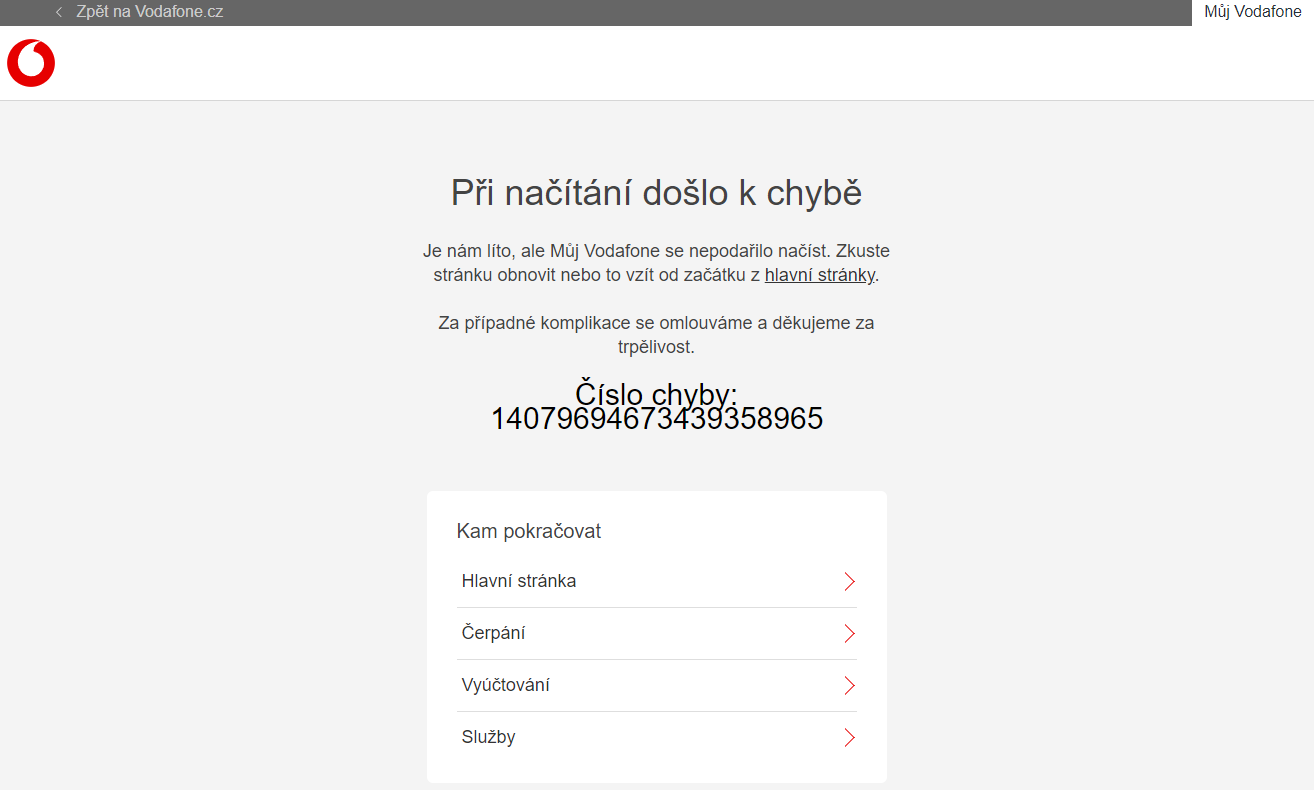Click the arrow beside Hlavní stránka
The width and height of the screenshot is (1314, 790).
tap(849, 582)
